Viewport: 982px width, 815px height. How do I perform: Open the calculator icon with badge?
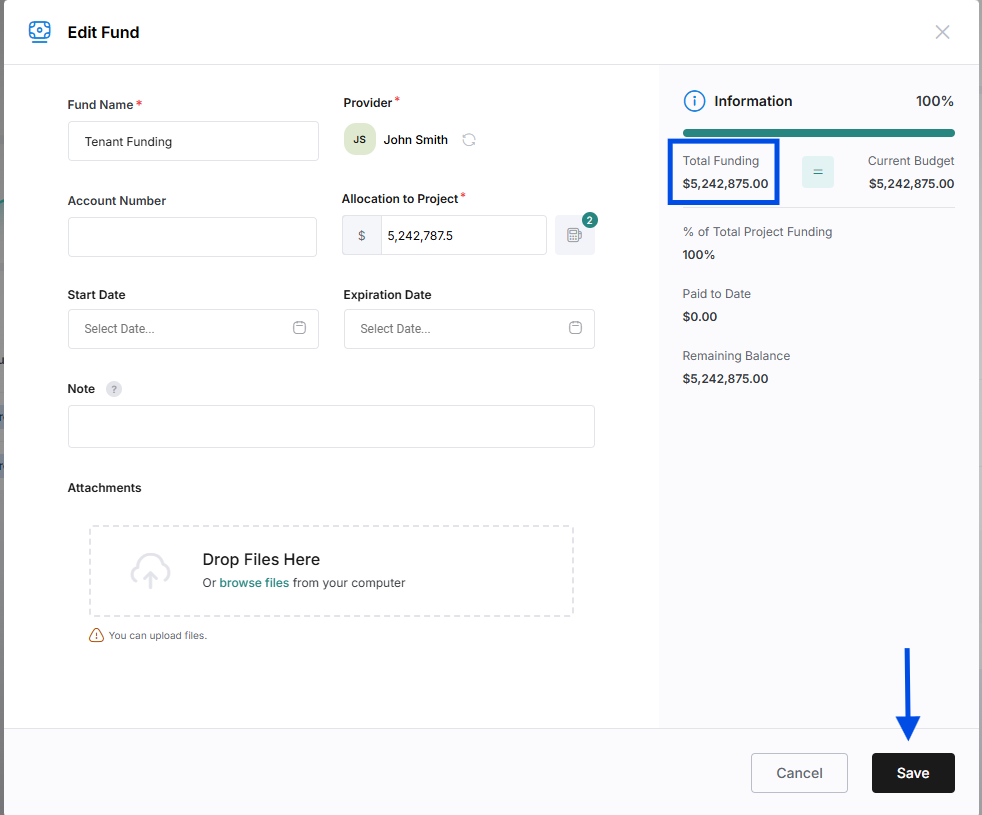click(574, 235)
